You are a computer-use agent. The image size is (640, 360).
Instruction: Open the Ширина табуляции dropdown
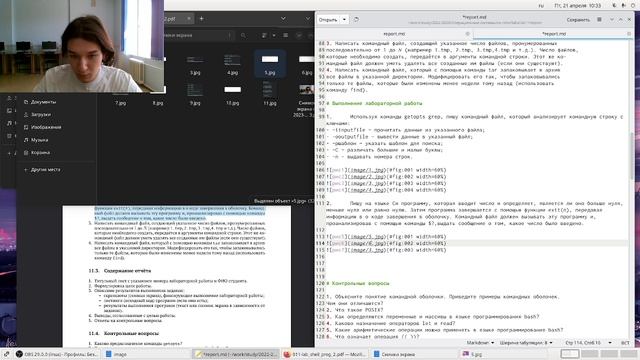point(526,343)
